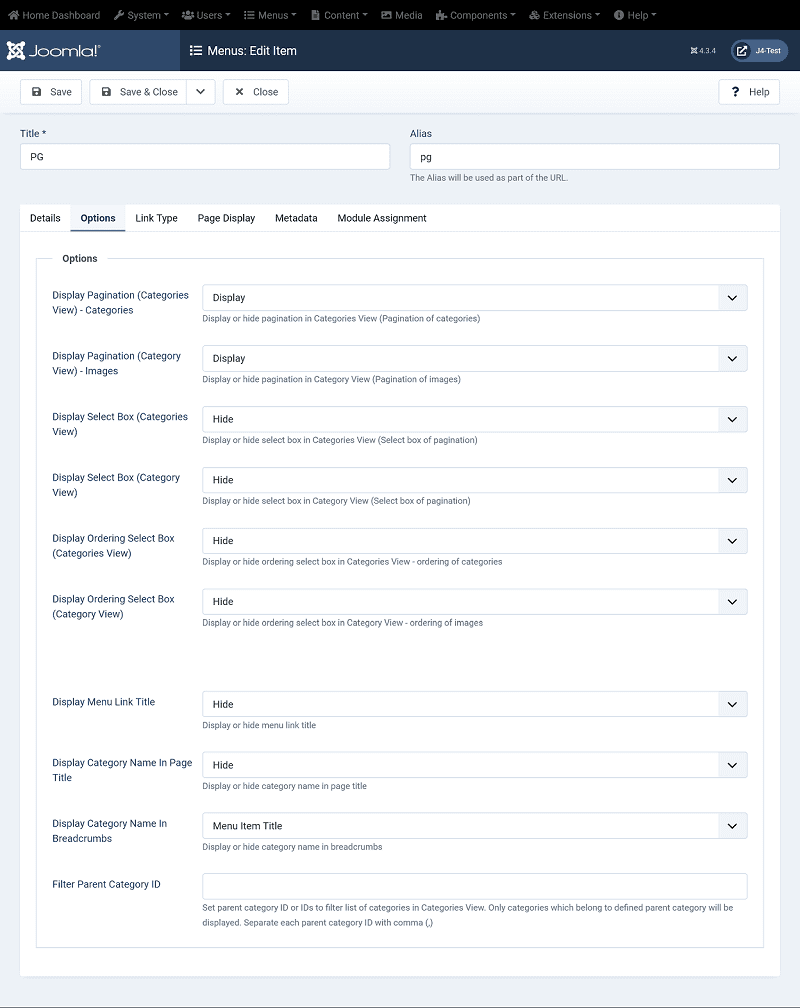Open the Components menu
Screen dimensions: 800x1008
coord(476,15)
